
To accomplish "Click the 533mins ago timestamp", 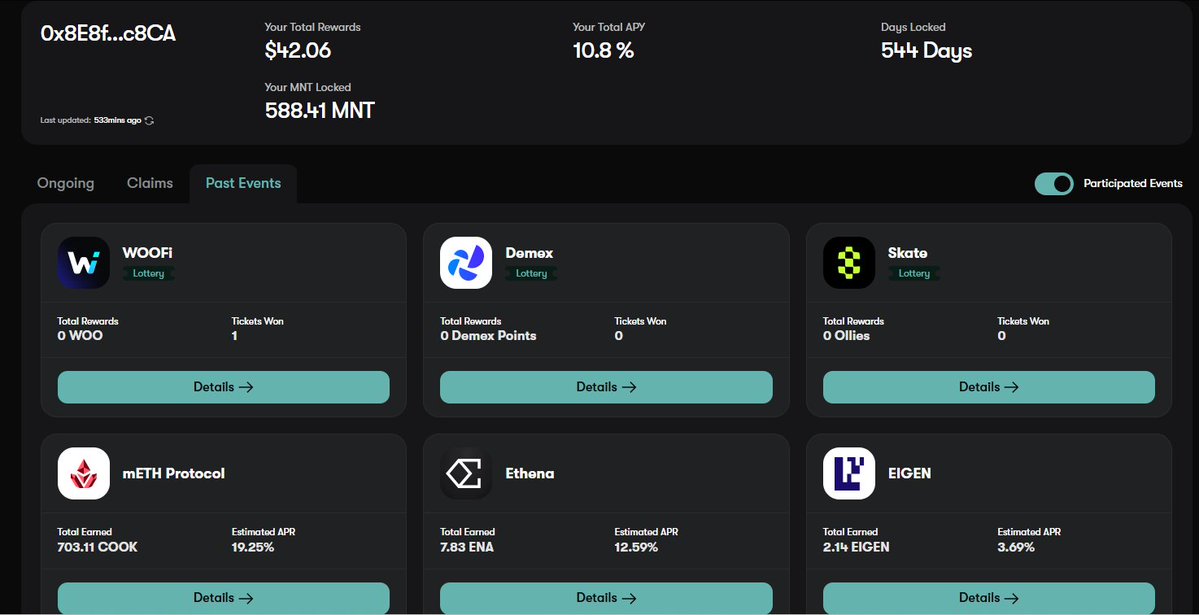I will (117, 121).
